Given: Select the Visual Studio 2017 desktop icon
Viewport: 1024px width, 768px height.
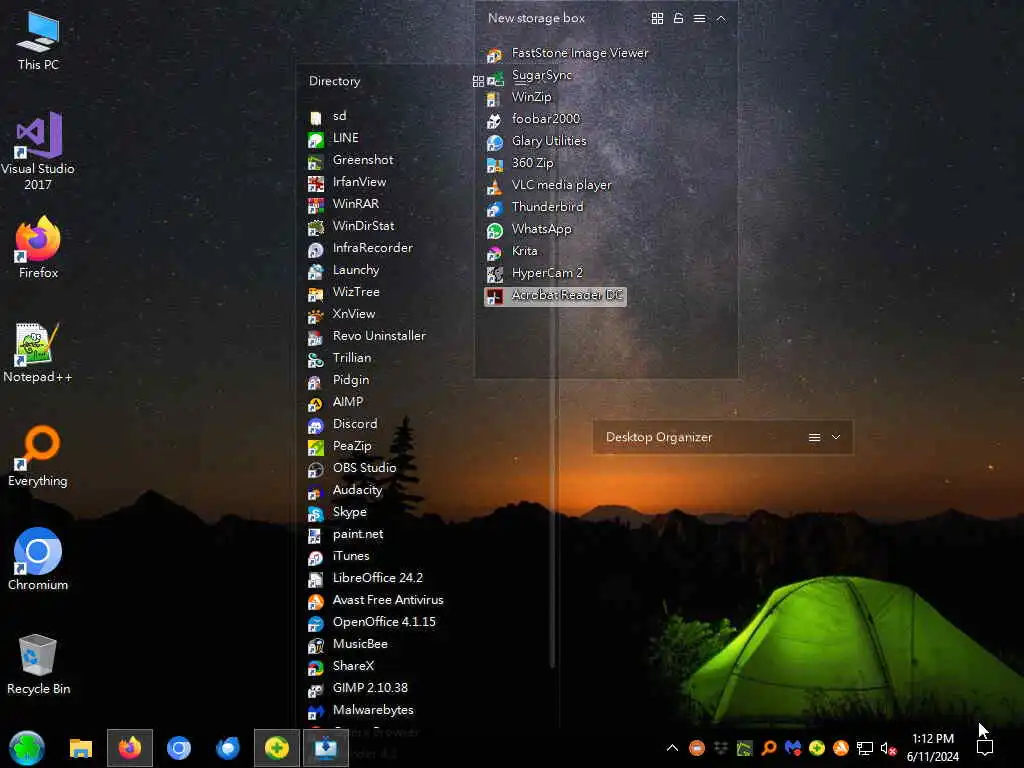Looking at the screenshot, I should coord(38,151).
